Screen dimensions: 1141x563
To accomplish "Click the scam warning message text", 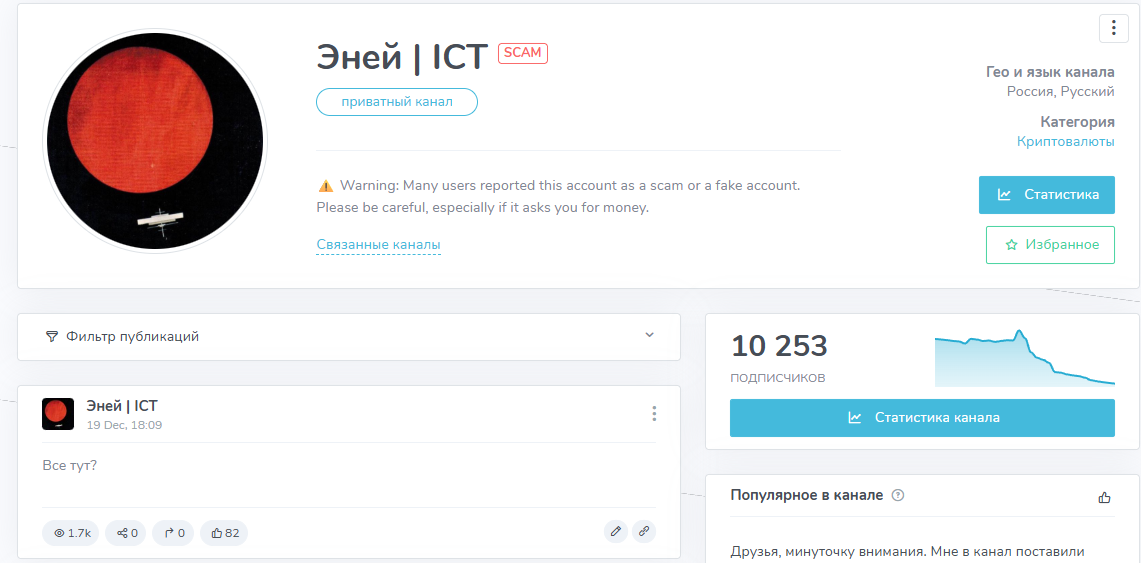I will click(558, 196).
